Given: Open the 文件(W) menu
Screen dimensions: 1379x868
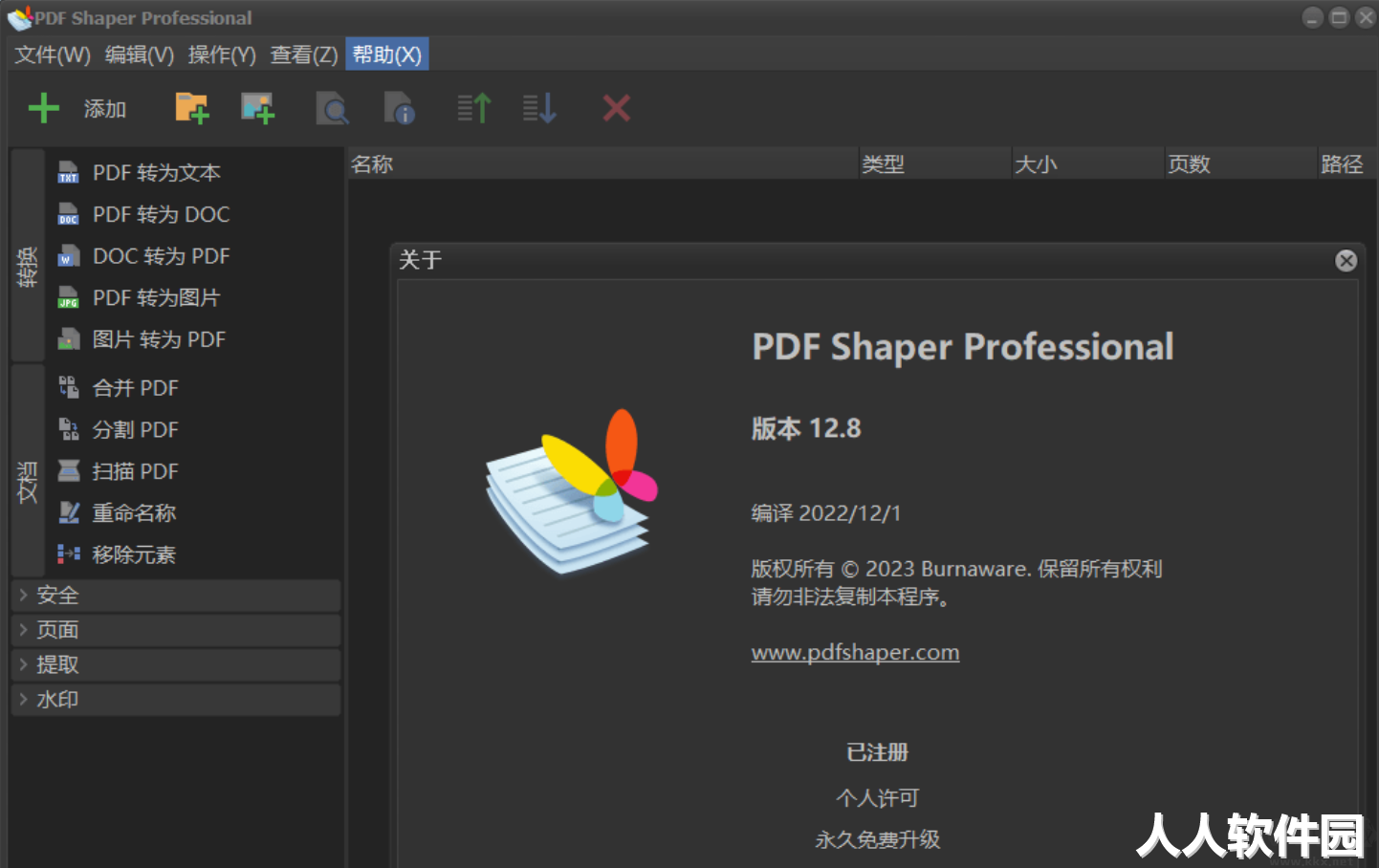Looking at the screenshot, I should (x=53, y=54).
